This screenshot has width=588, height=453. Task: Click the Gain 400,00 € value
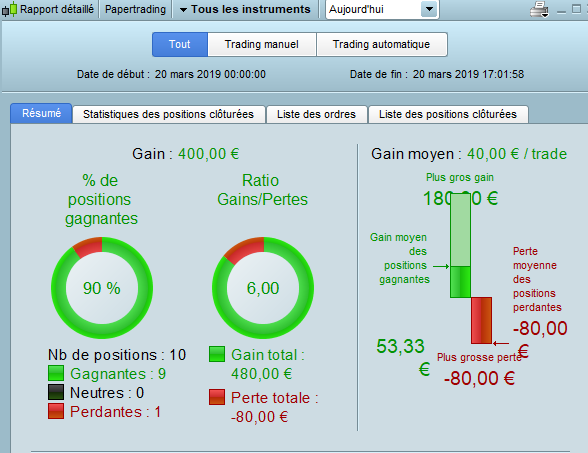[208, 154]
